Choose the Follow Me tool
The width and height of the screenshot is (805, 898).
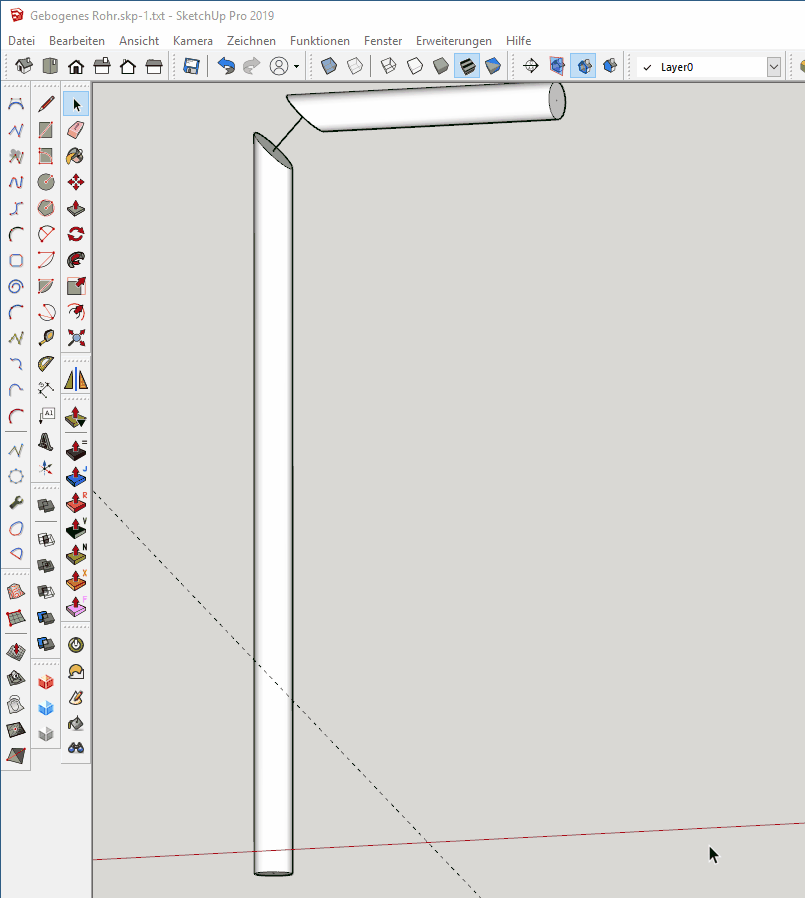point(76,260)
